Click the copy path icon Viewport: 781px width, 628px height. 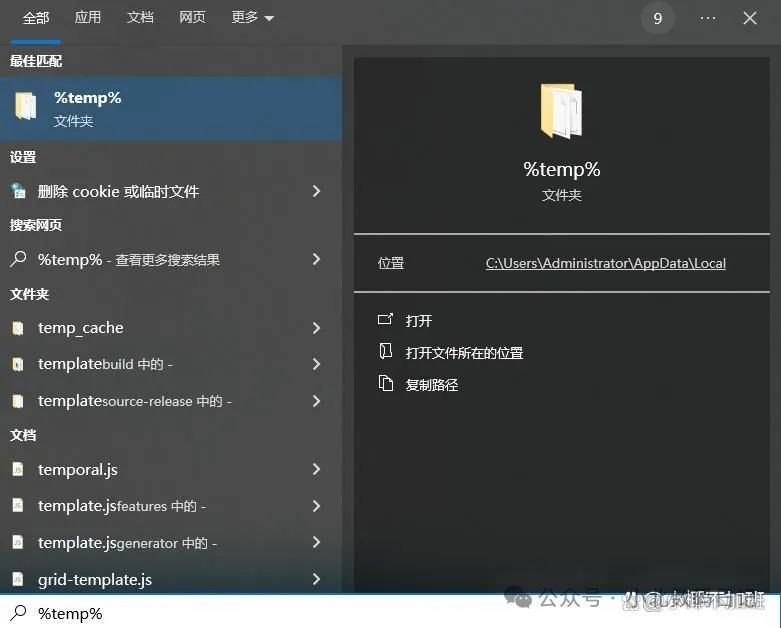386,383
